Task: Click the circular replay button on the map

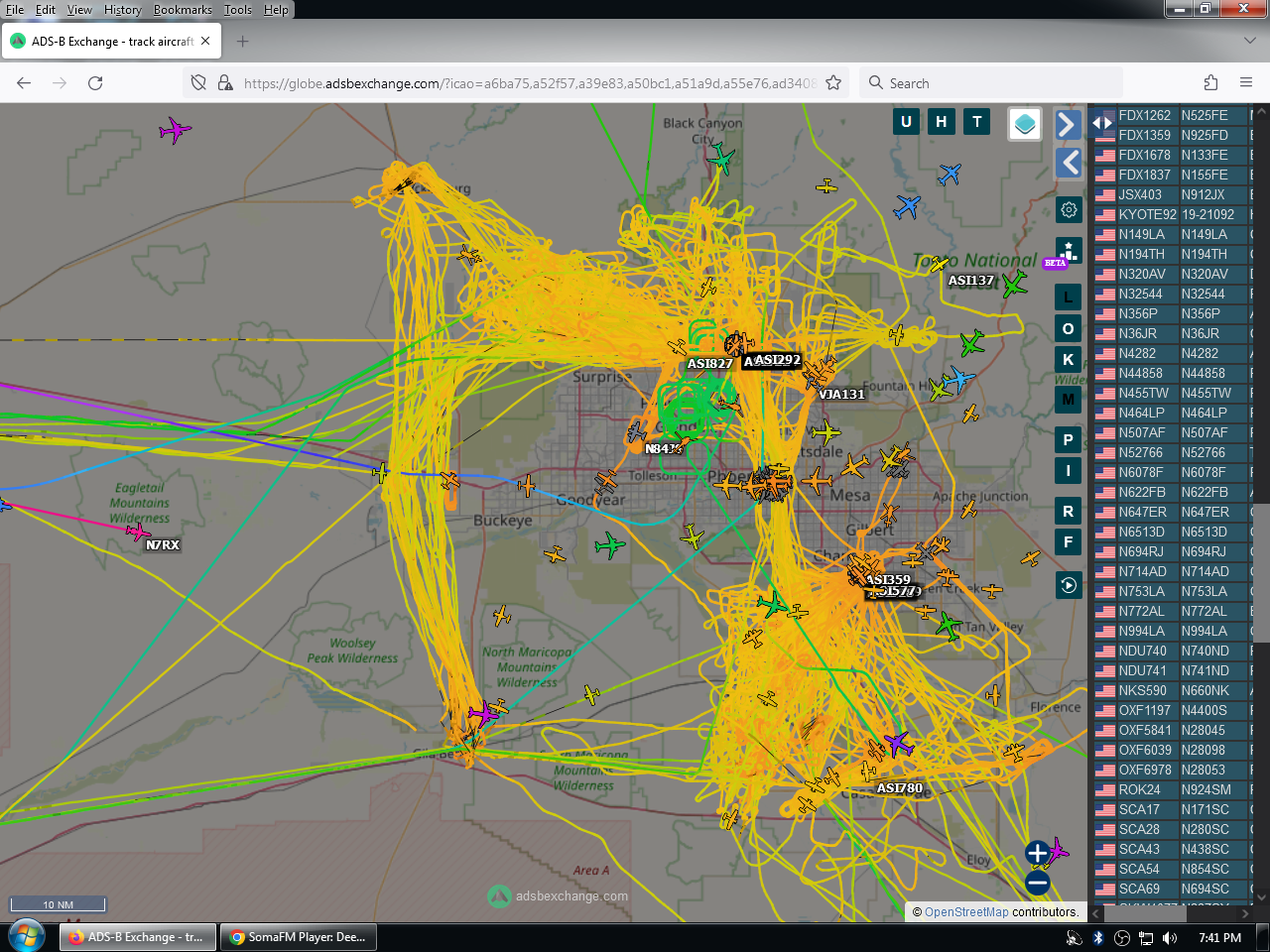Action: 1069,585
